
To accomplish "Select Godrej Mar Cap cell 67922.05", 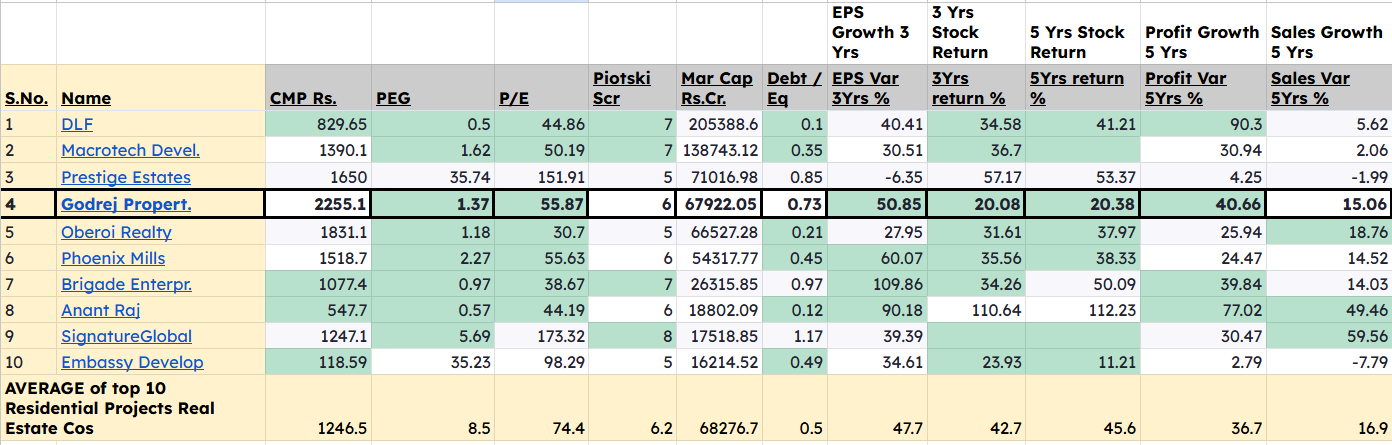I will pyautogui.click(x=719, y=204).
